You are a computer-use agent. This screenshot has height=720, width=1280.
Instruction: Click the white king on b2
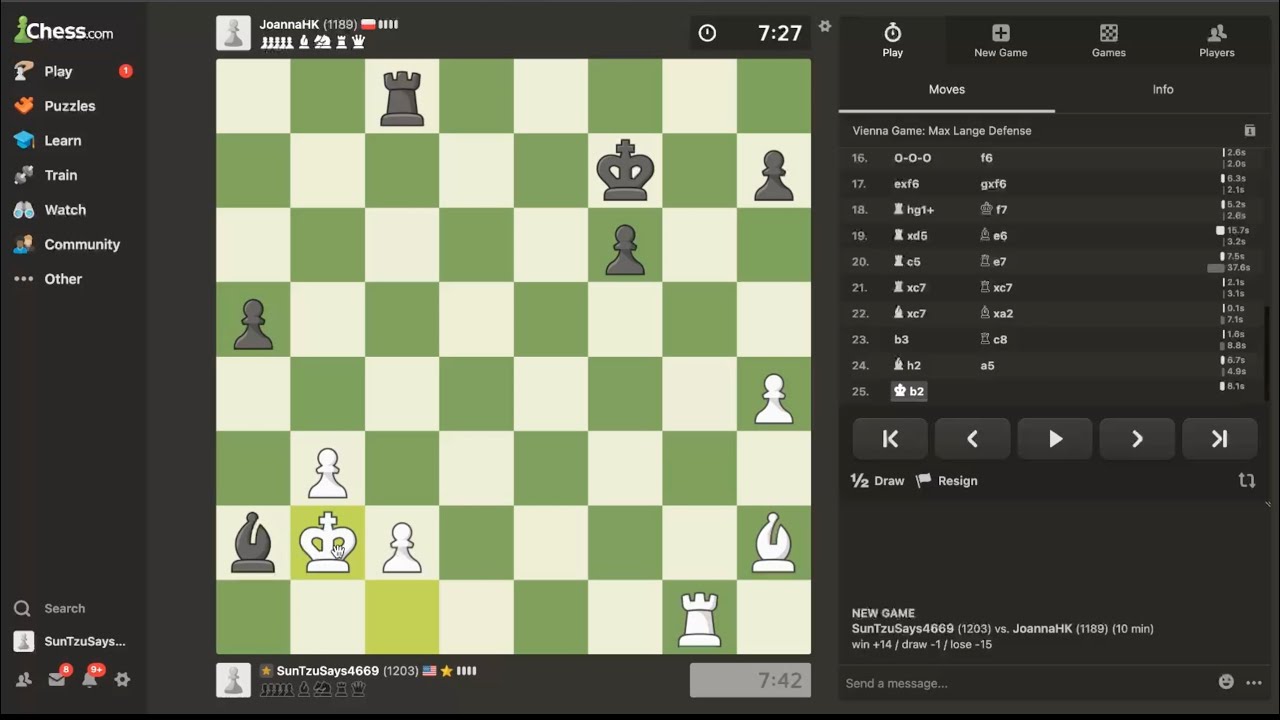[x=327, y=543]
